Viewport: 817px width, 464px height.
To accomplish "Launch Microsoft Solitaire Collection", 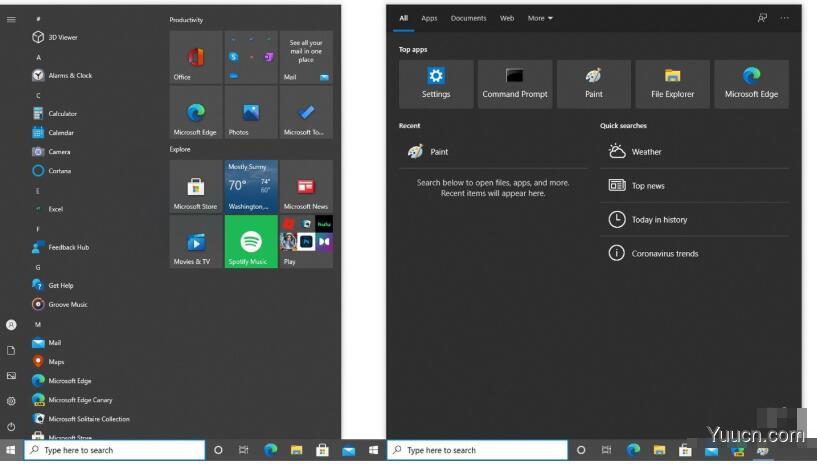I will (x=80, y=419).
